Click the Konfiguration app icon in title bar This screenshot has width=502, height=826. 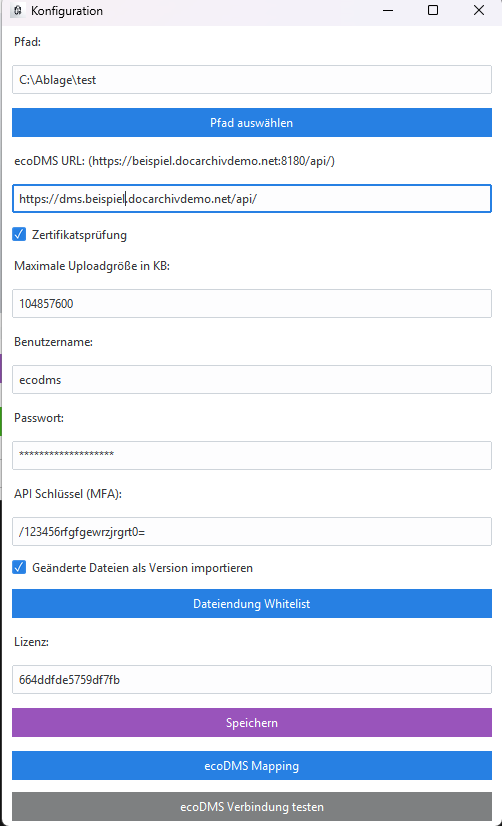click(x=17, y=10)
